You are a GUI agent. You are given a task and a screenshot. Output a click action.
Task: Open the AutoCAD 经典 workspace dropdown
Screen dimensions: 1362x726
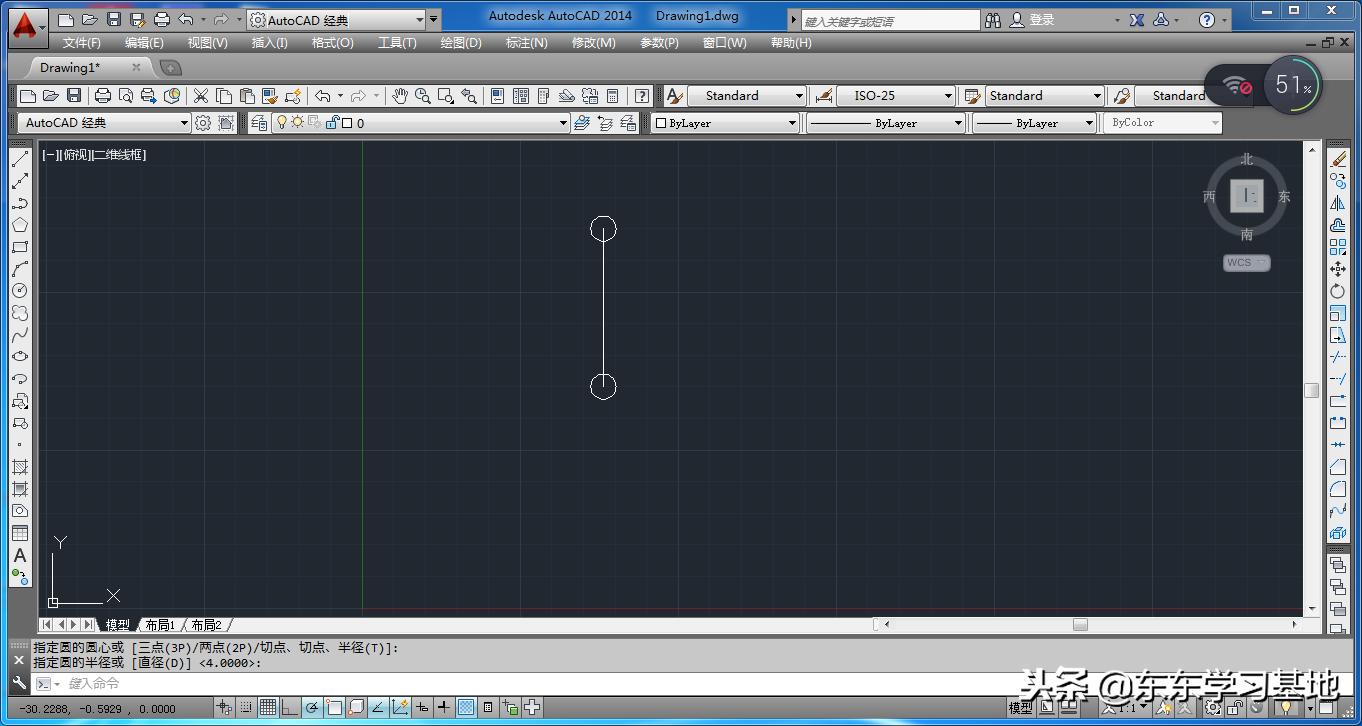pyautogui.click(x=104, y=123)
